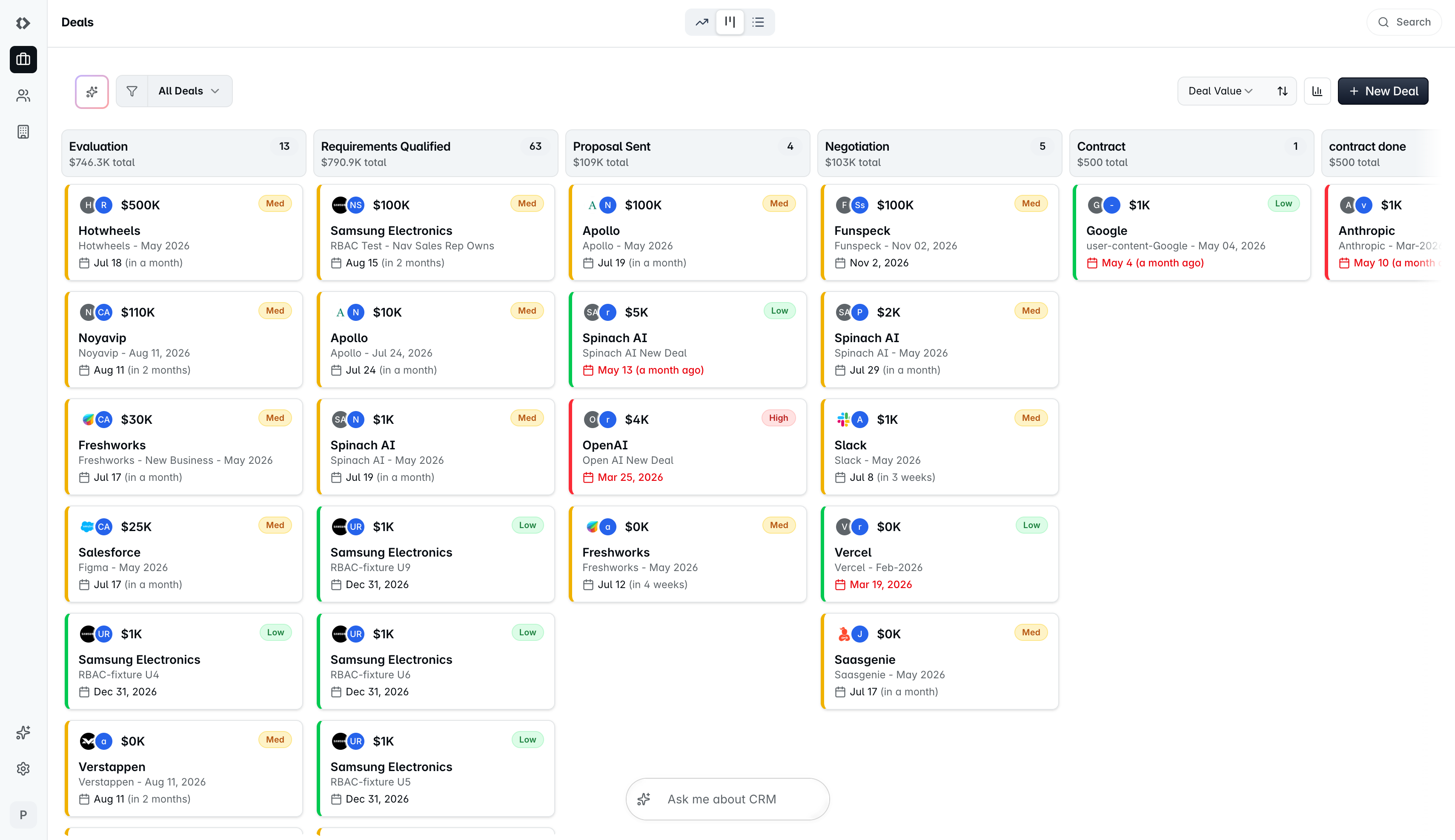The image size is (1455, 840).
Task: Open the AI sparkle icon in the sidebar
Action: [x=23, y=733]
